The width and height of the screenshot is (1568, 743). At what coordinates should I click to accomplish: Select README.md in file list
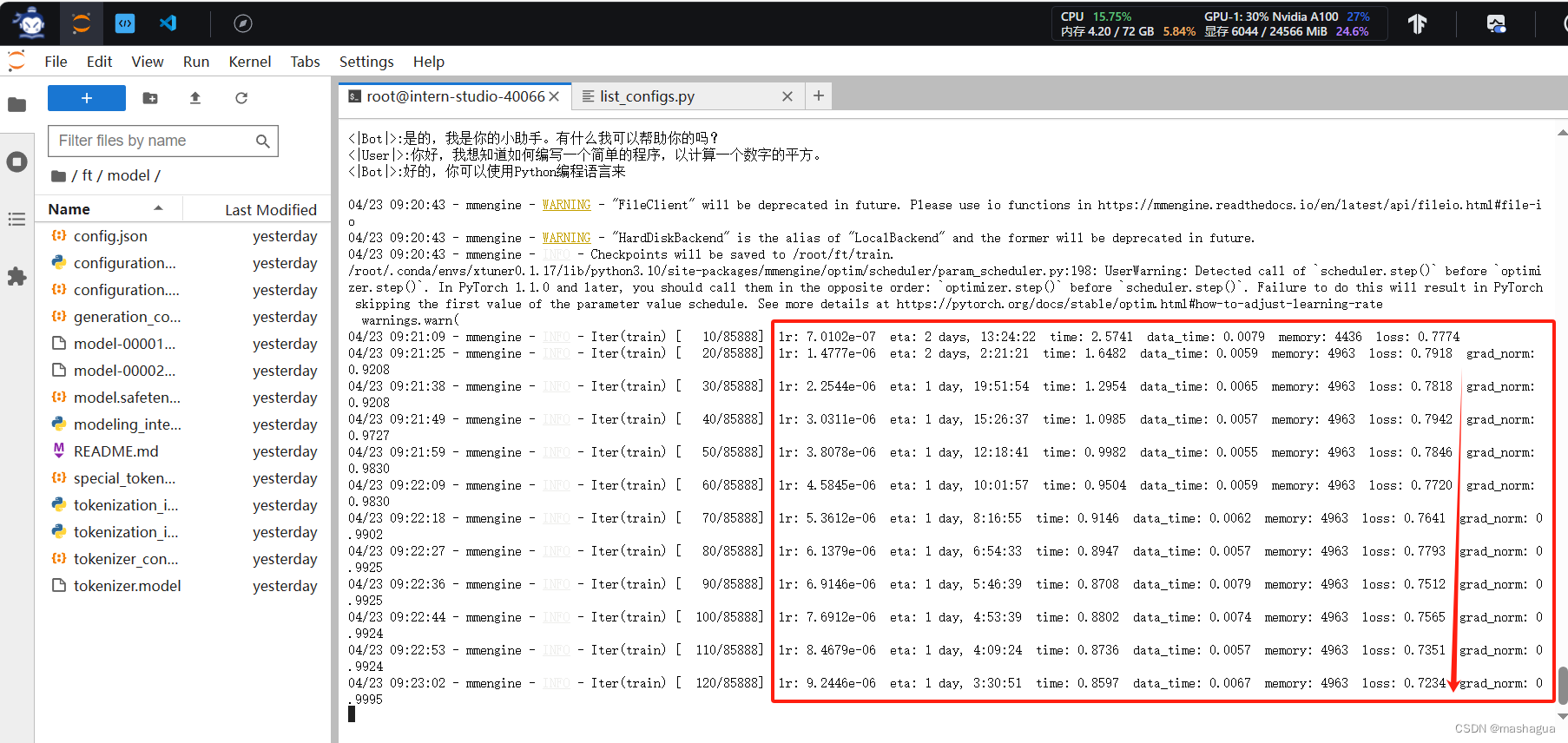pyautogui.click(x=184, y=451)
